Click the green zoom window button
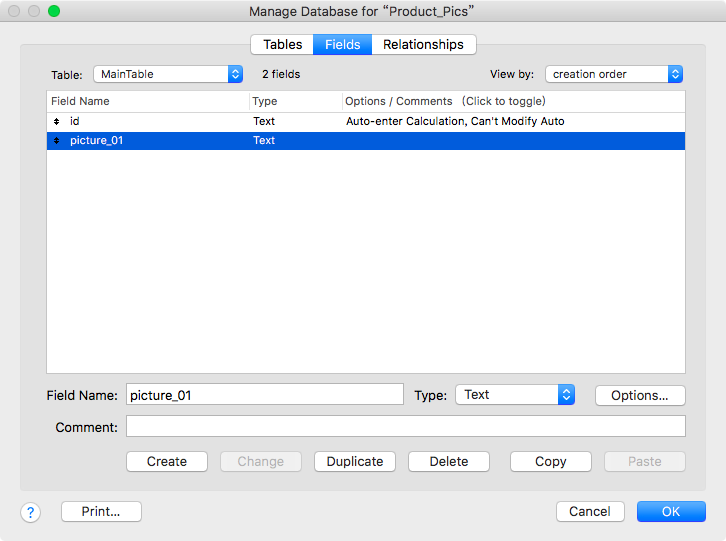726x541 pixels. (54, 11)
